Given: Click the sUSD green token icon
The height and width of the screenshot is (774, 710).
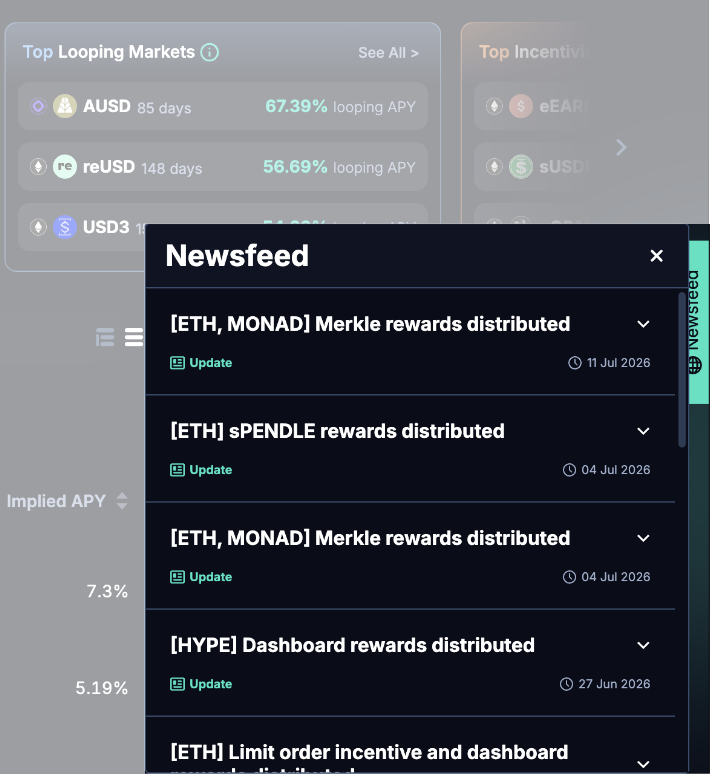Looking at the screenshot, I should (x=520, y=167).
